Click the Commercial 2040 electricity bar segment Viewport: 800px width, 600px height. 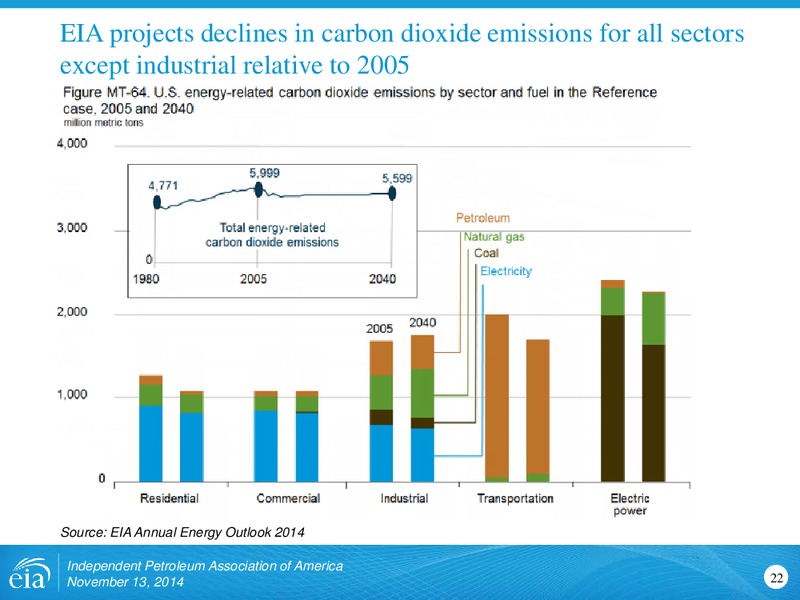307,447
